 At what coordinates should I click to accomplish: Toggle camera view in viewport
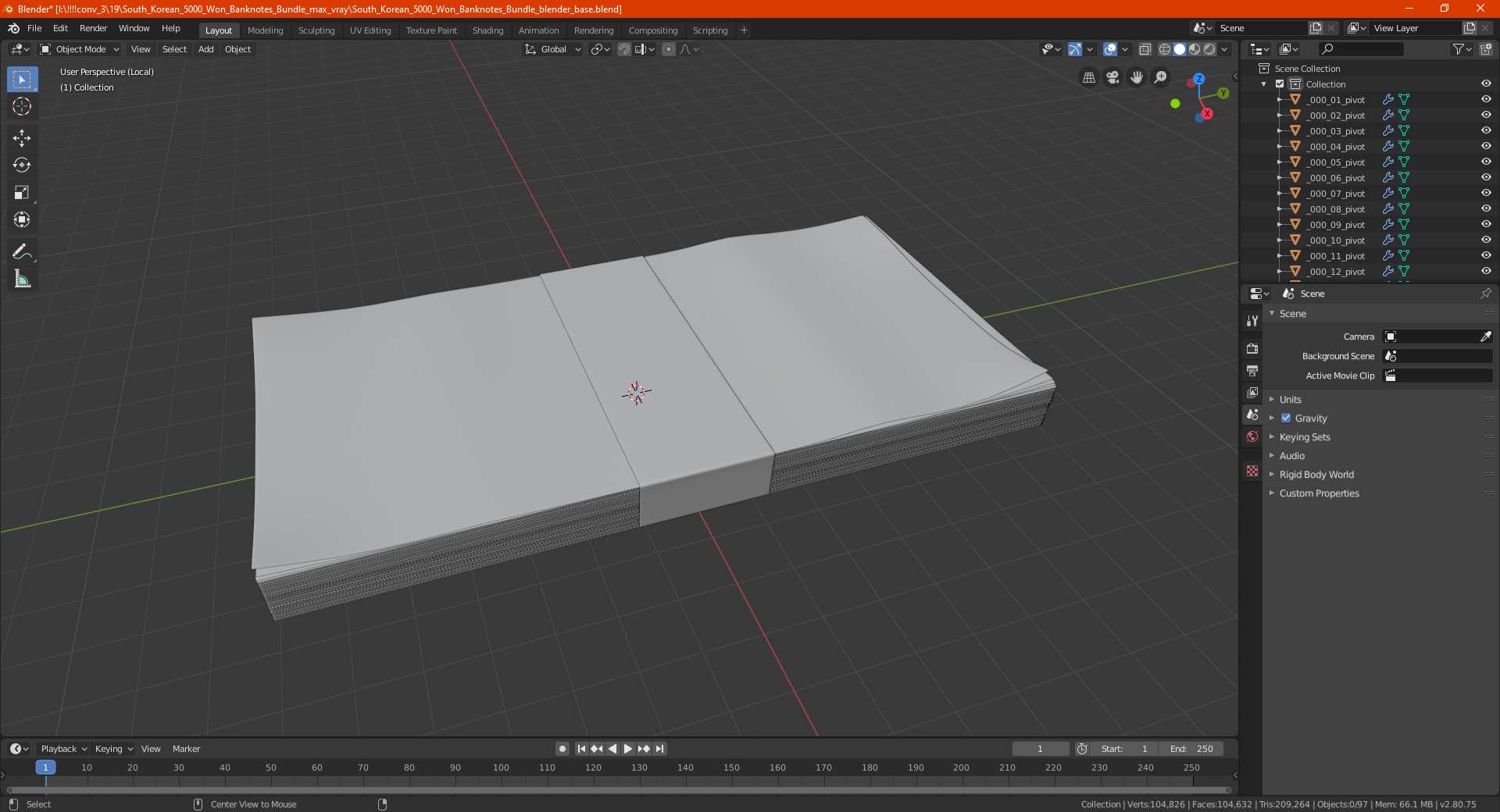(x=1112, y=77)
